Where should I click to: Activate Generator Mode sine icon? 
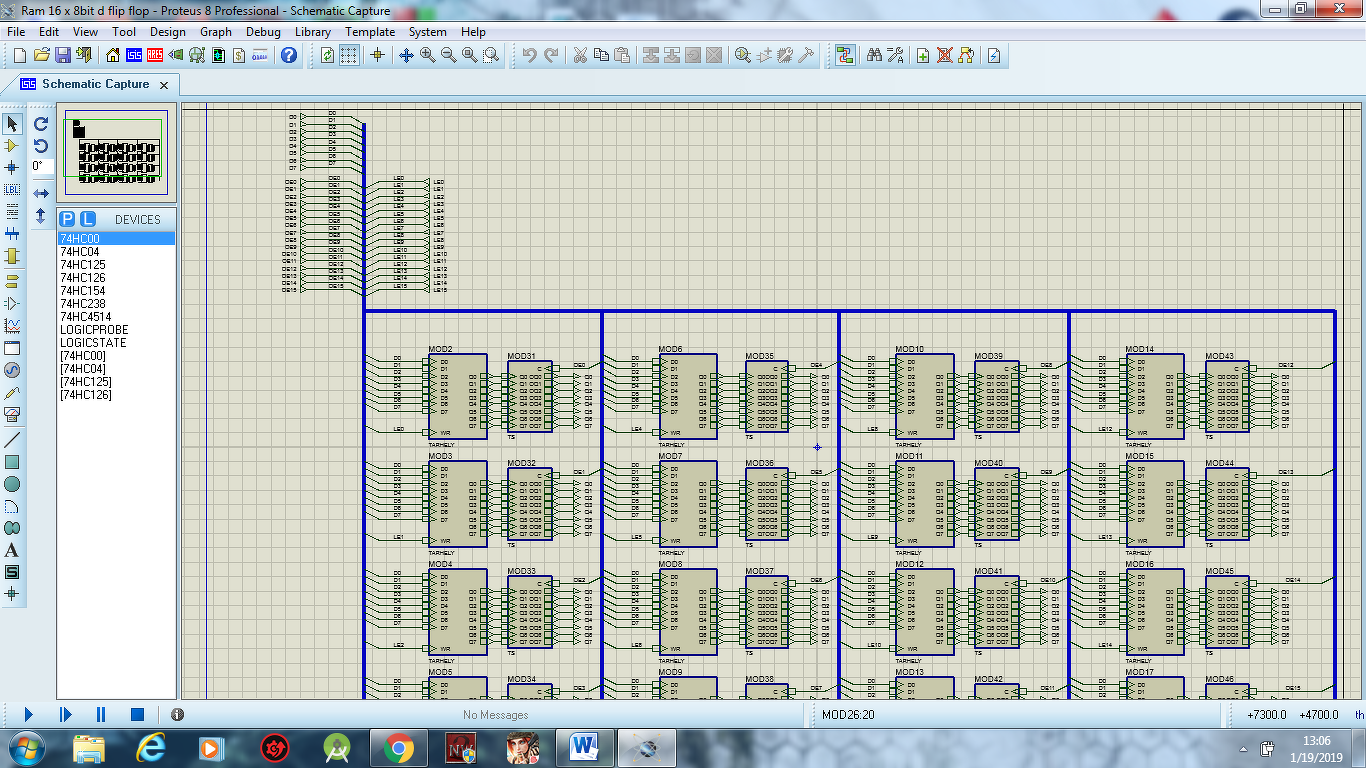point(12,370)
